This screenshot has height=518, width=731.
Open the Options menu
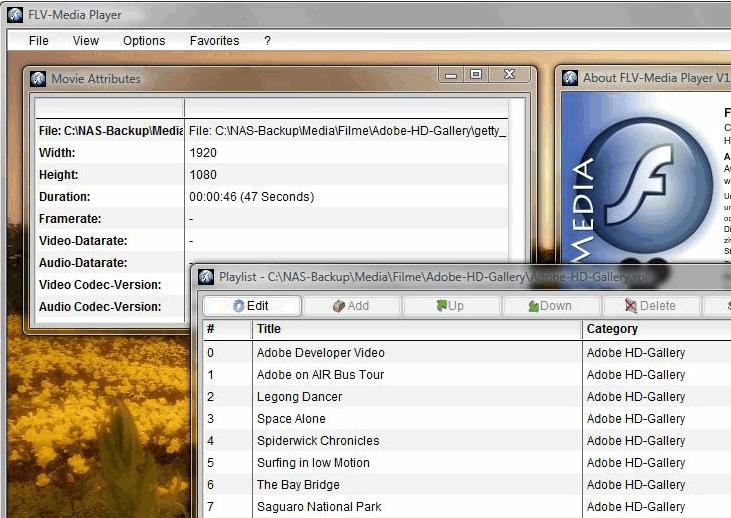(x=144, y=41)
